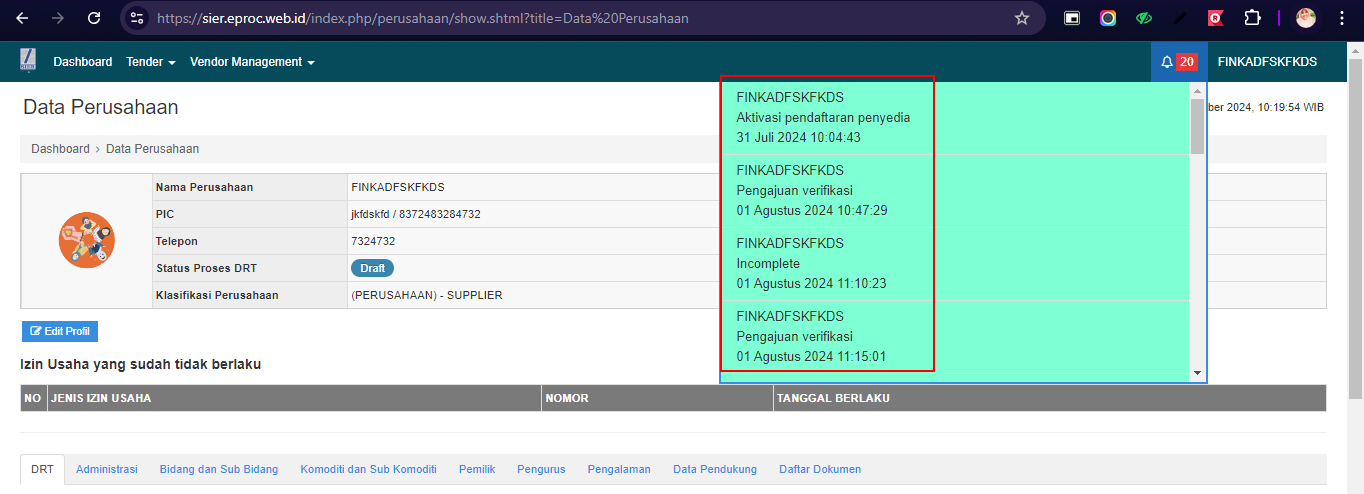Click the black pen extension icon
This screenshot has width=1364, height=494.
[1180, 18]
